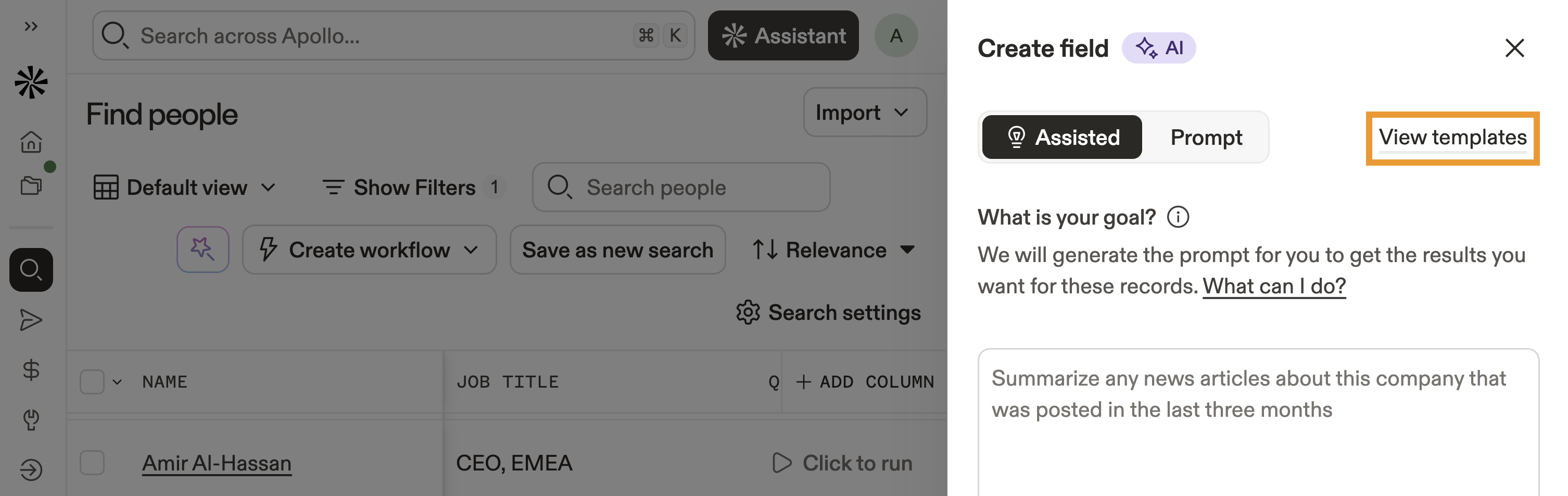The width and height of the screenshot is (1568, 496).
Task: Open the Assistant button
Action: [x=783, y=36]
